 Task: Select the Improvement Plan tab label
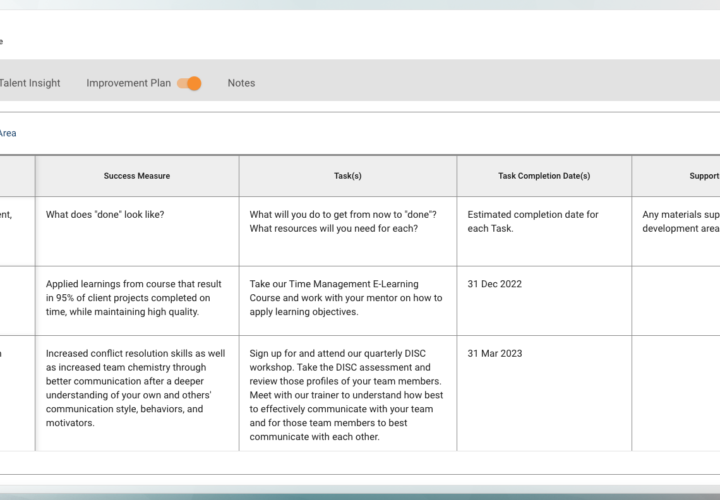[x=128, y=83]
